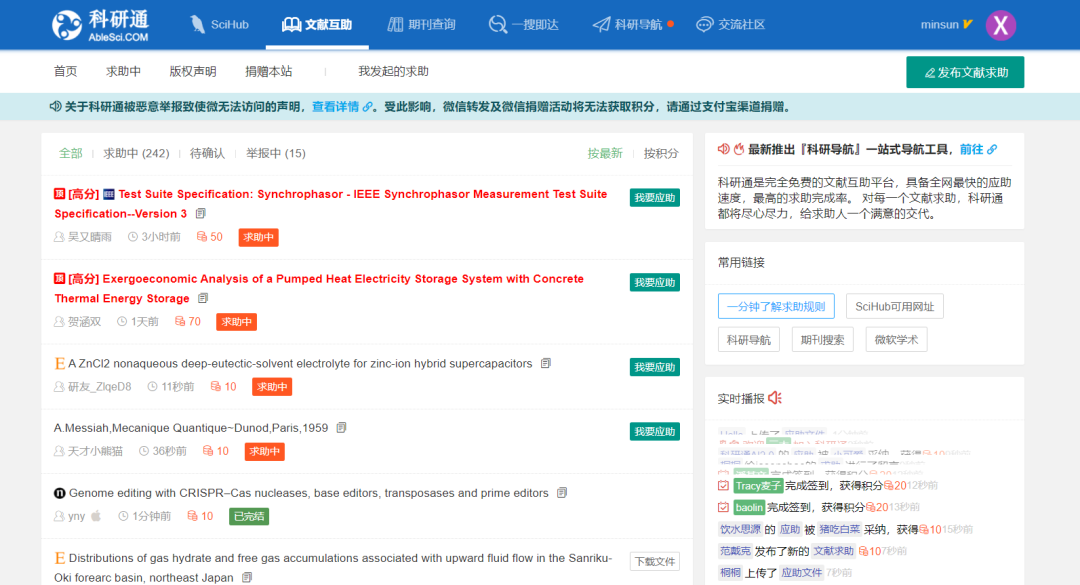Viewport: 1080px width, 585px height.
Task: Click the Elsevier icon before ZnCl2 title
Action: [60, 364]
